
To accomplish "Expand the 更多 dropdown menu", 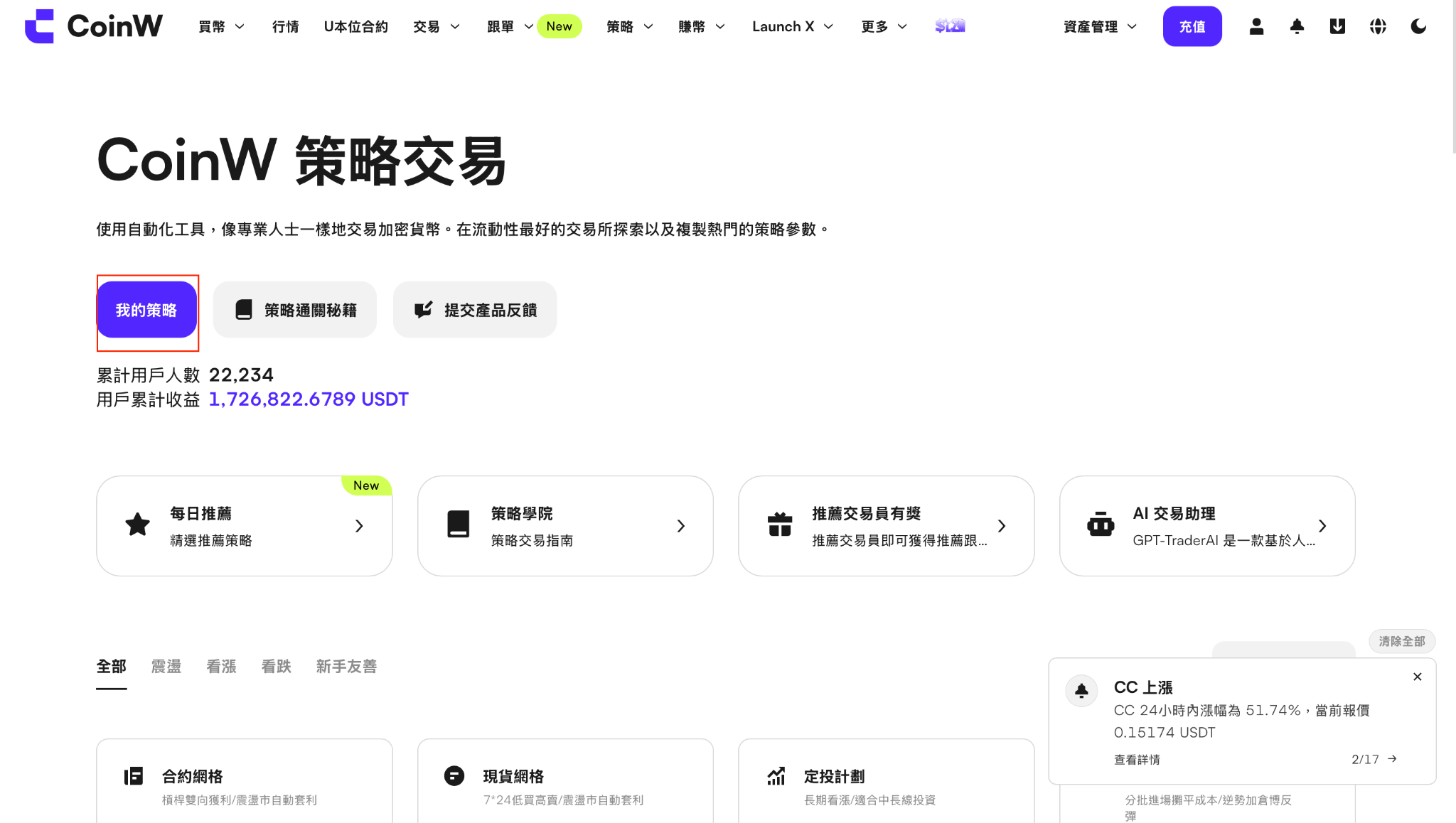I will pyautogui.click(x=902, y=26).
